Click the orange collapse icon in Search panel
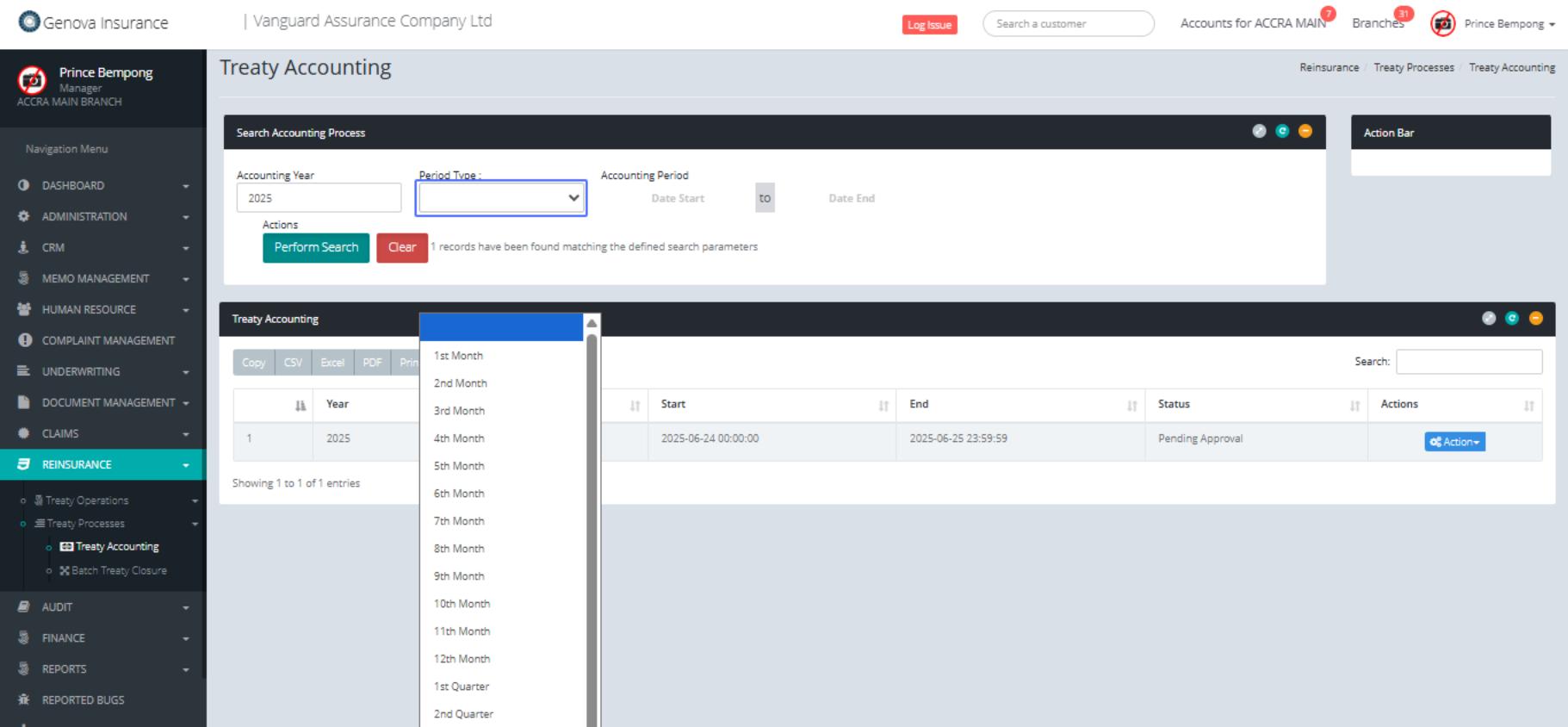This screenshot has width=1568, height=727. coord(1305,131)
